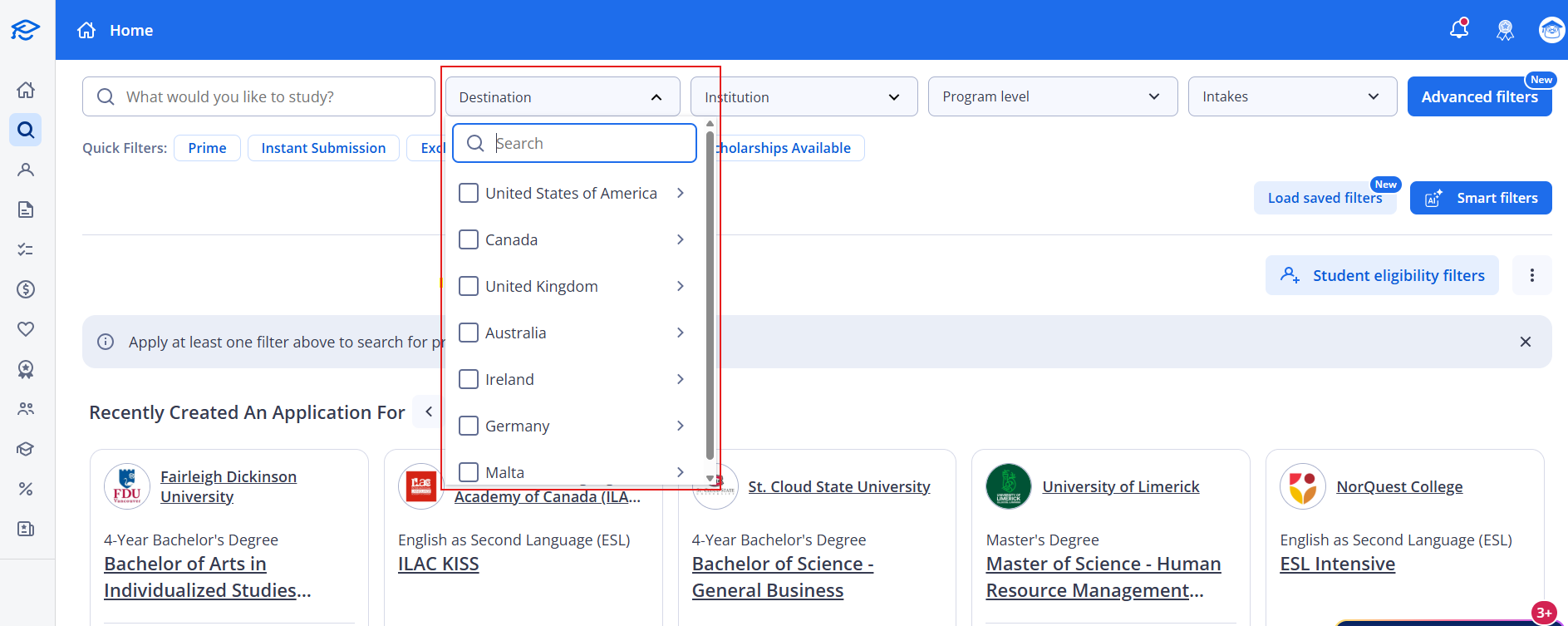Open the sidebar team members icon
Viewport: 1568px width, 626px height.
coord(26,409)
